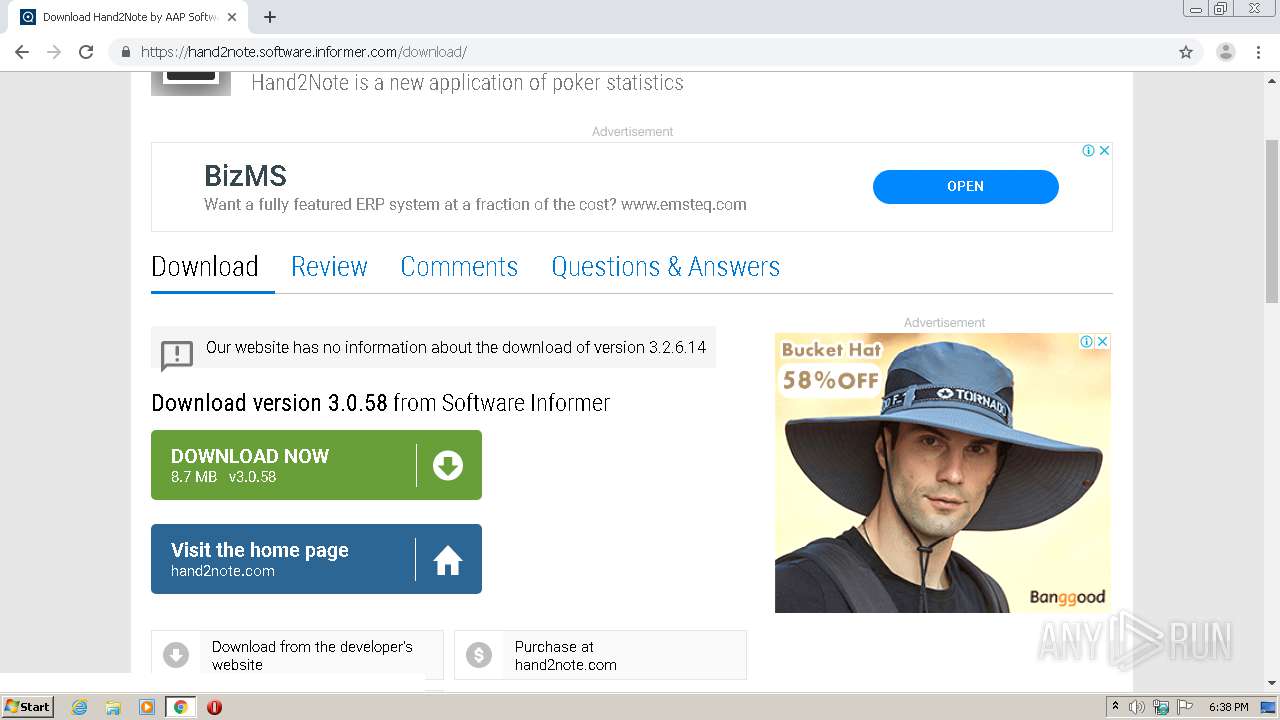1280x720 pixels.
Task: Click the page vertical scrollbar
Action: coord(1272,220)
